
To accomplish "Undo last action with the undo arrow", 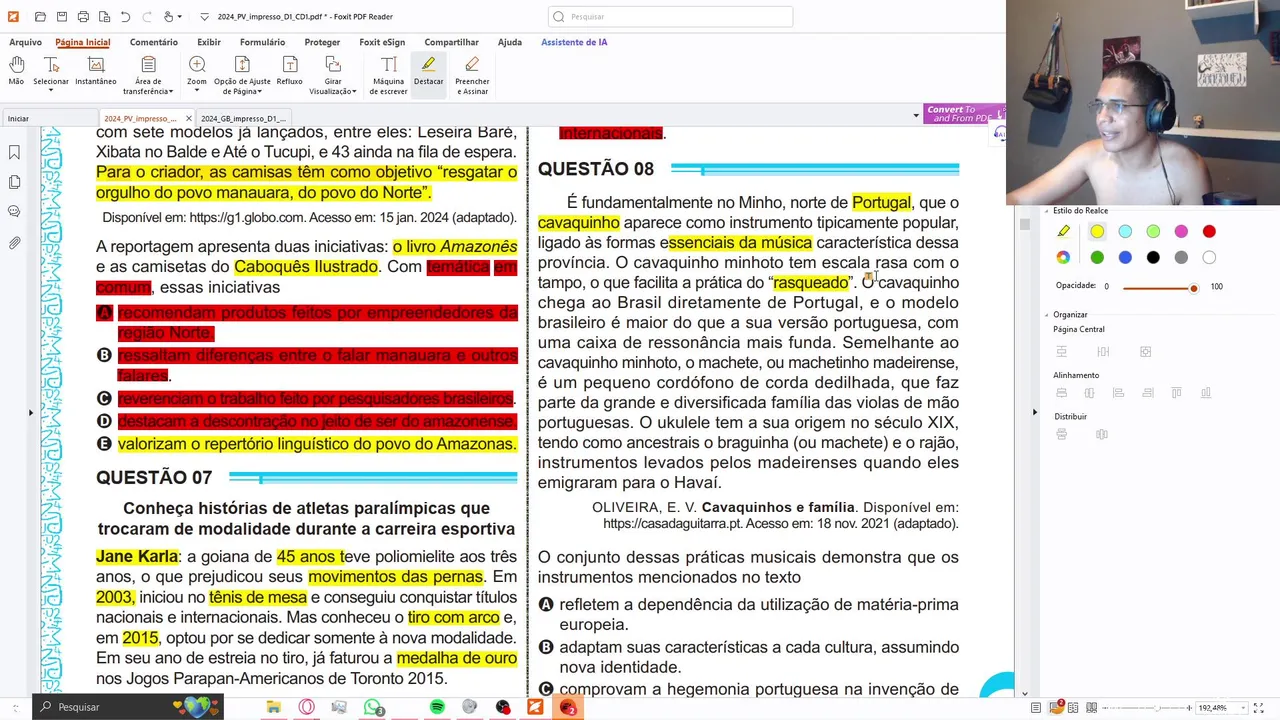I will coord(125,17).
